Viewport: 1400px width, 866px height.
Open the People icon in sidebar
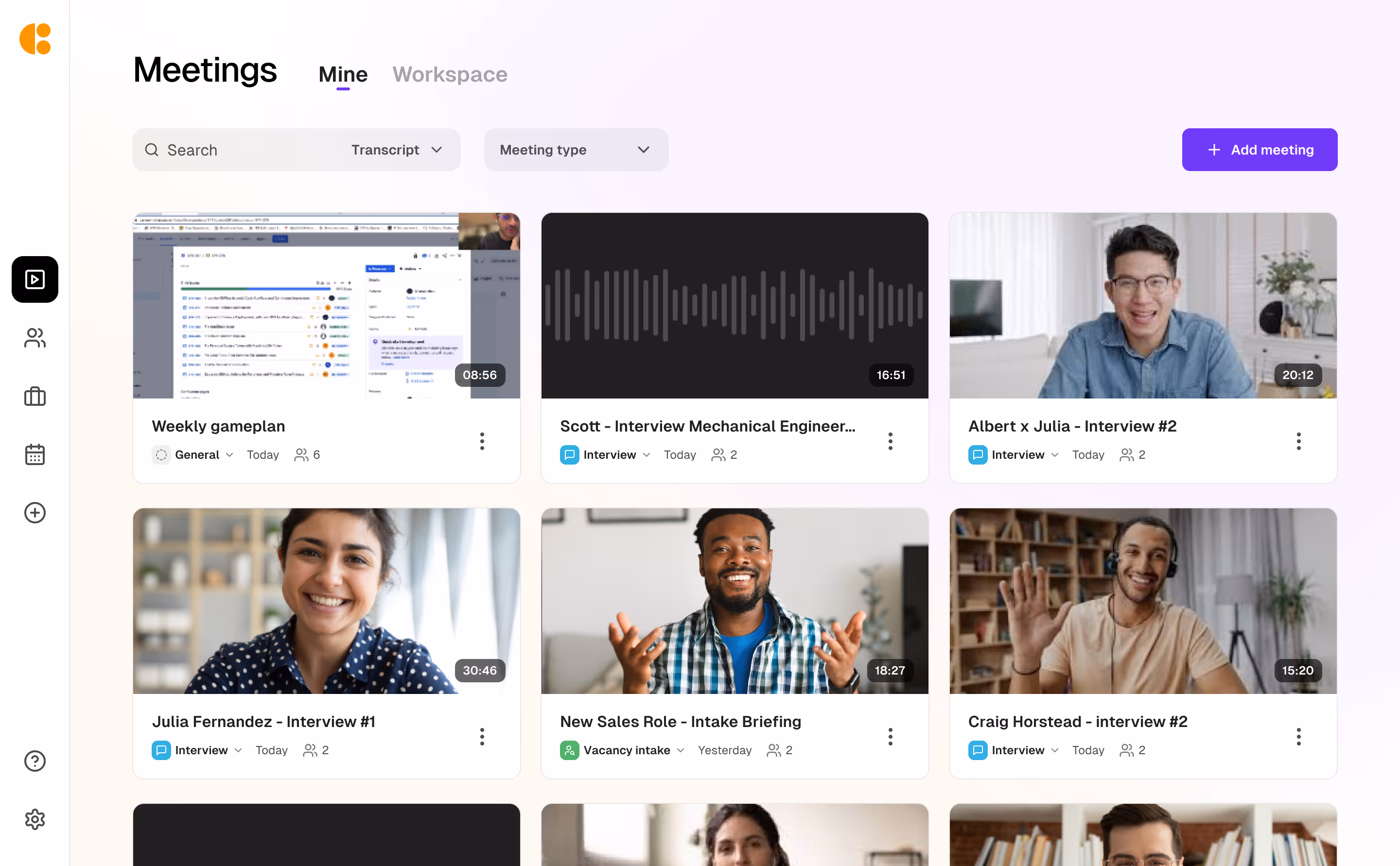click(35, 338)
